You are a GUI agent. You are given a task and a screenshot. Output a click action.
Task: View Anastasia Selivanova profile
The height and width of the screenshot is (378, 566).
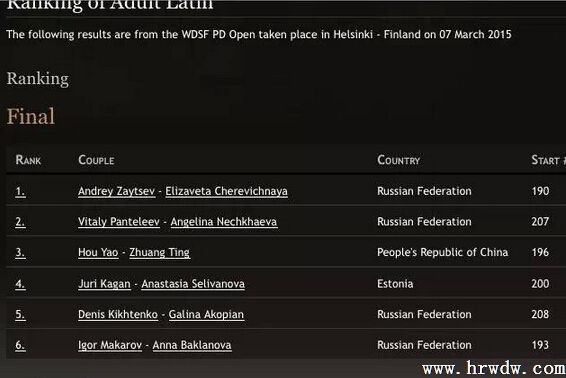pos(193,284)
